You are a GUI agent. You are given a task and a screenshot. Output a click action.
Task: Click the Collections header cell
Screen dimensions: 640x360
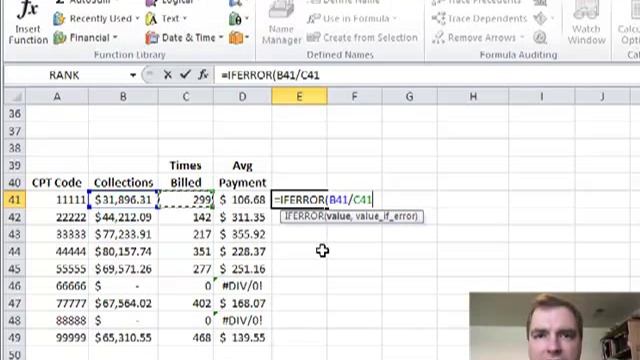(x=123, y=182)
